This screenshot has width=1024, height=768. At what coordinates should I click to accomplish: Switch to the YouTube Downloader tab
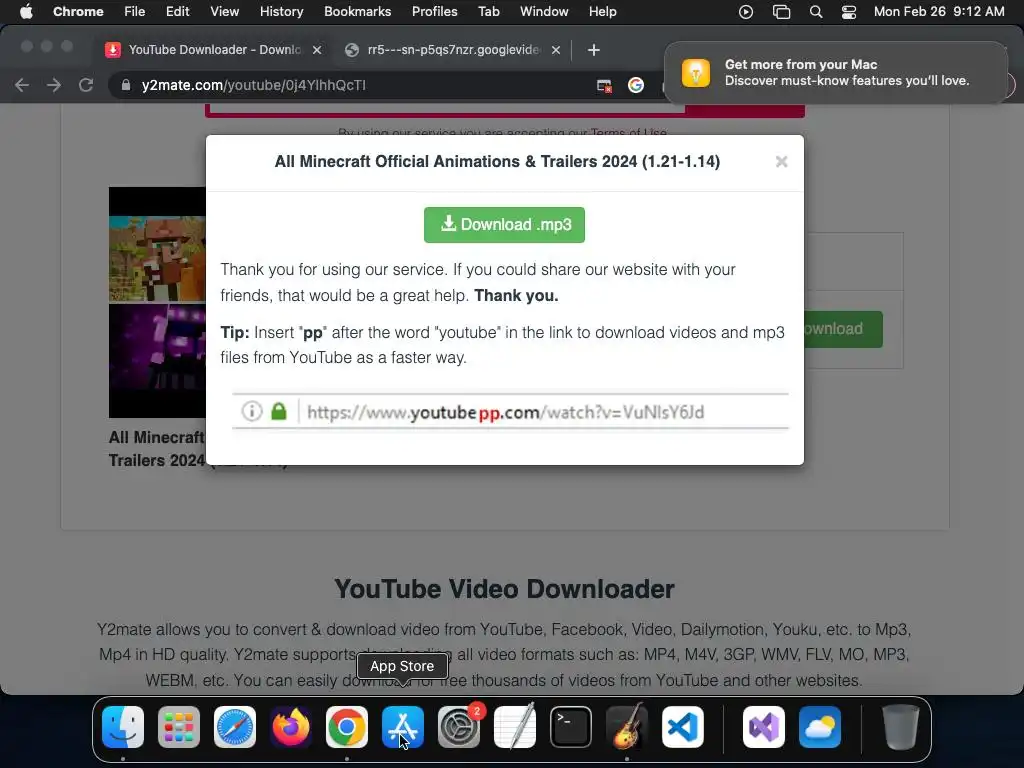(x=214, y=50)
